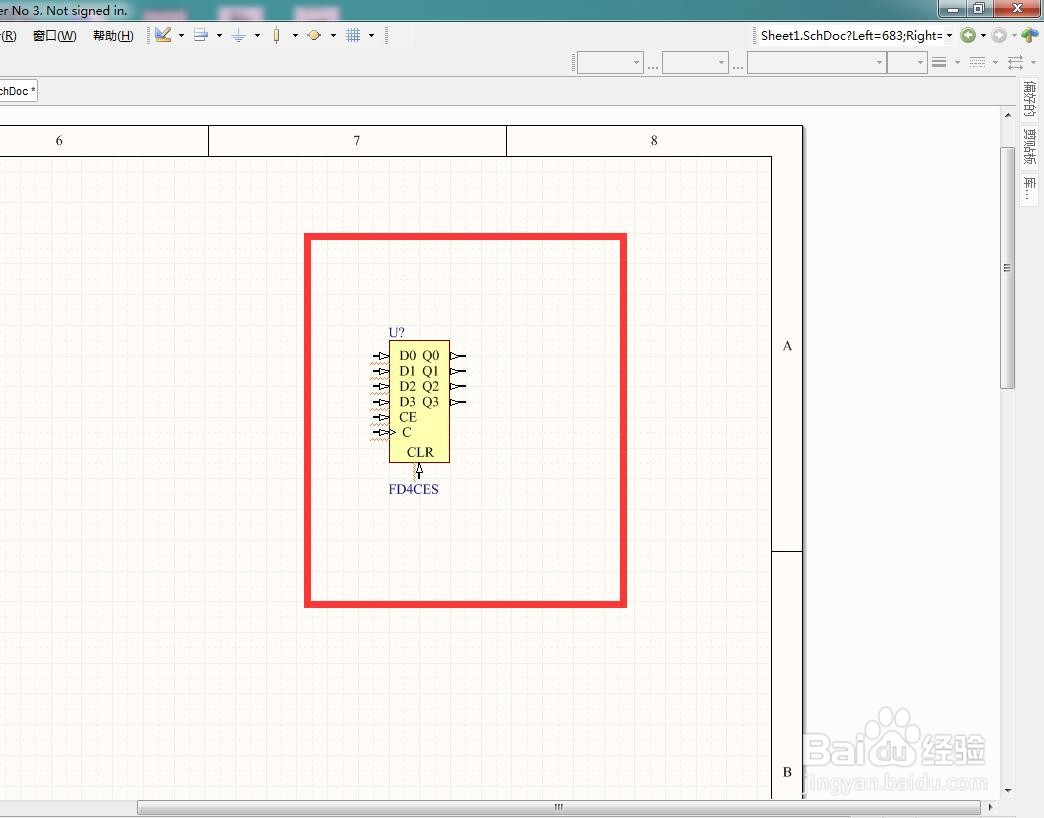The image size is (1044, 818).
Task: Expand the Simulation Sources dropdown arrow
Action: pyautogui.click(x=333, y=35)
